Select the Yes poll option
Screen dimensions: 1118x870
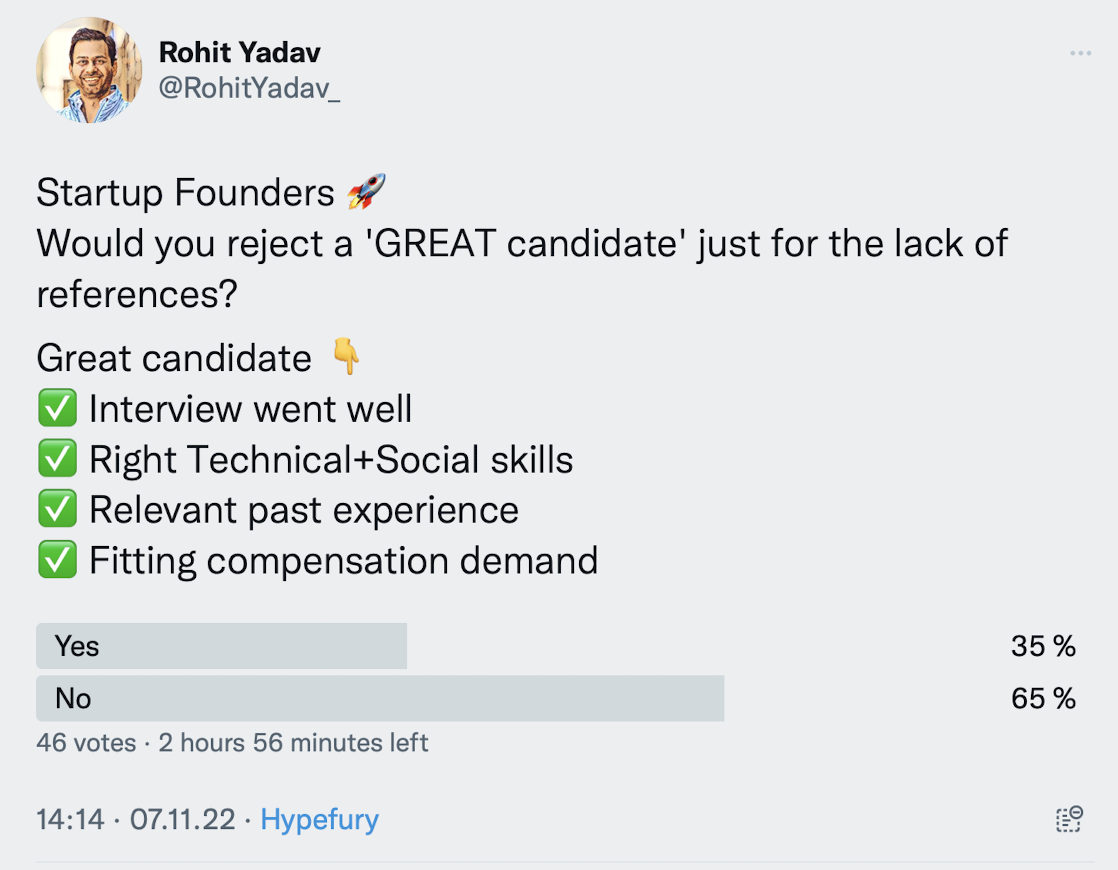221,646
